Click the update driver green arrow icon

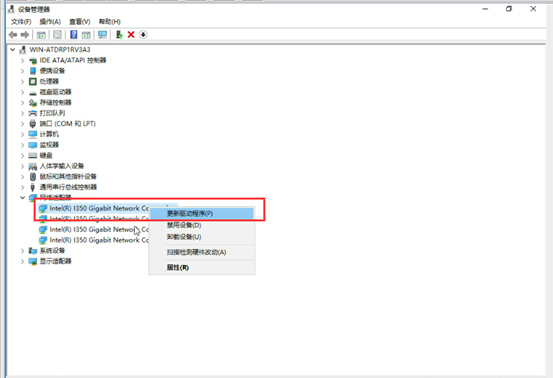(x=119, y=35)
